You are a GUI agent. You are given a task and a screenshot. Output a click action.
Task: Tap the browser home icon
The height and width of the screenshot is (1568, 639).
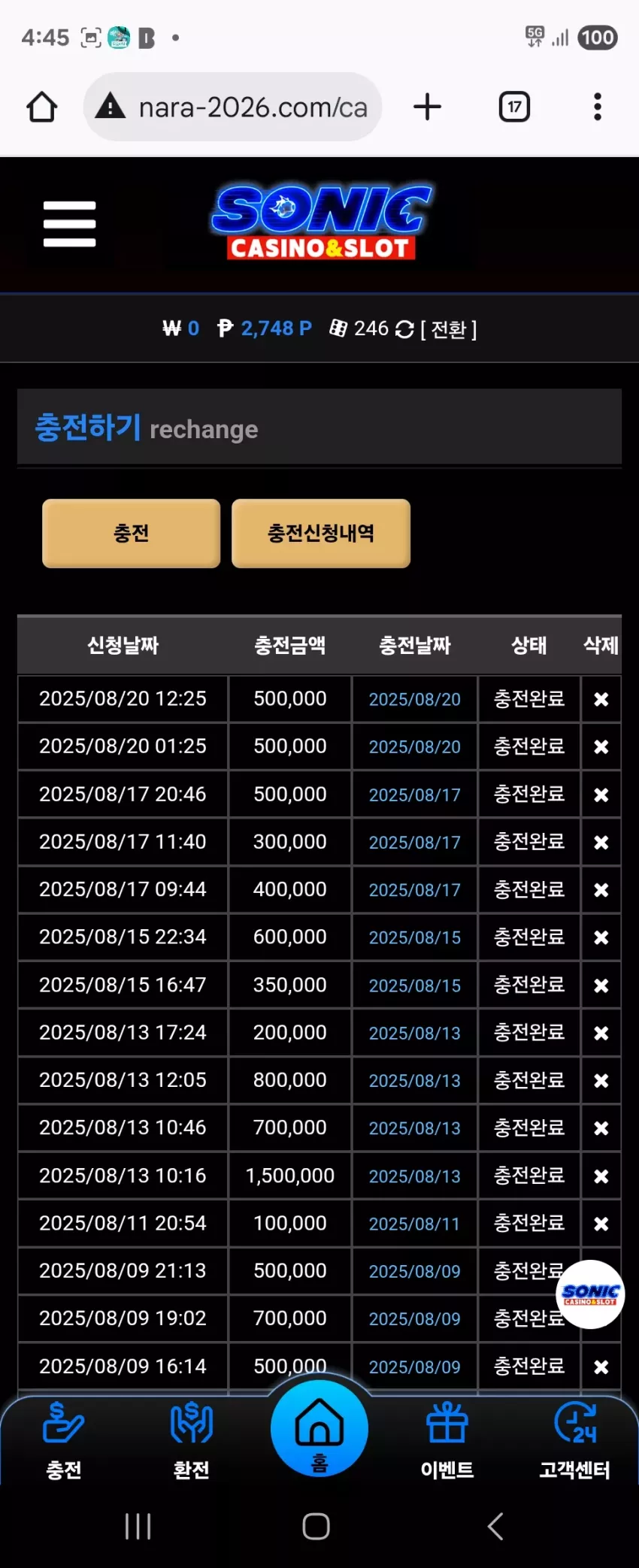click(x=42, y=107)
